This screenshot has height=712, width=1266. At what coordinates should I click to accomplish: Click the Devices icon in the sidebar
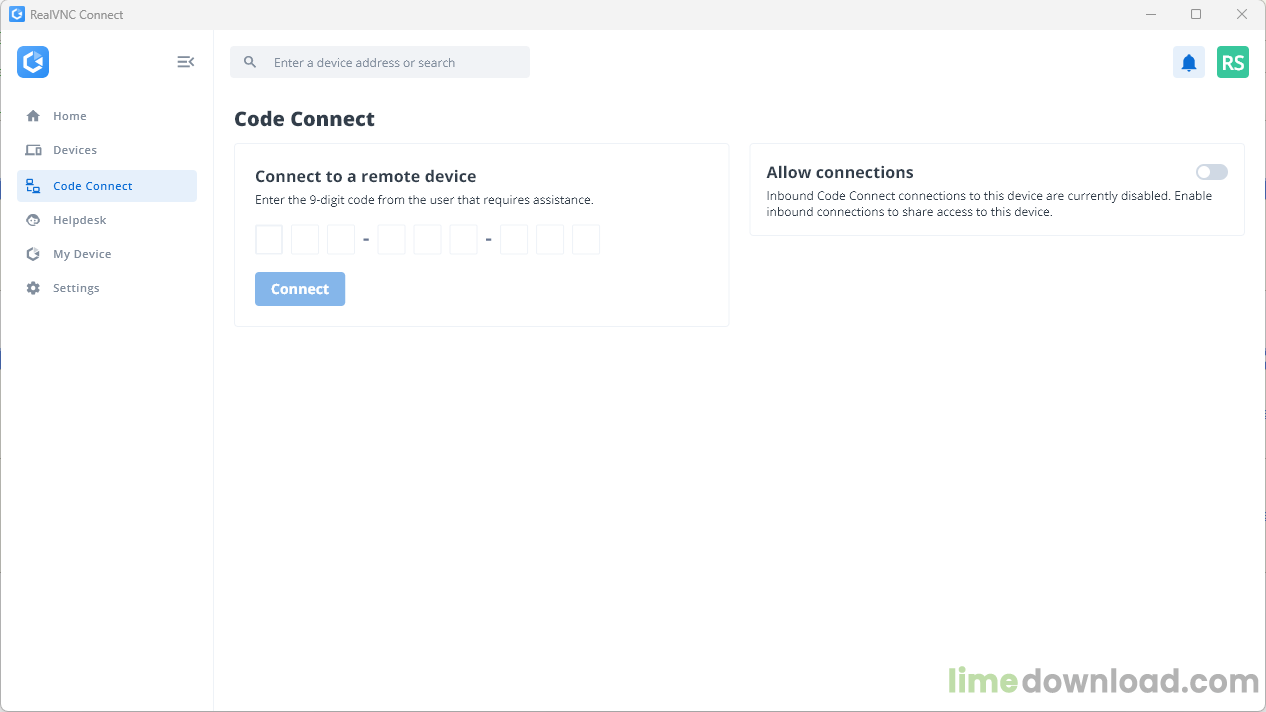pyautogui.click(x=33, y=150)
